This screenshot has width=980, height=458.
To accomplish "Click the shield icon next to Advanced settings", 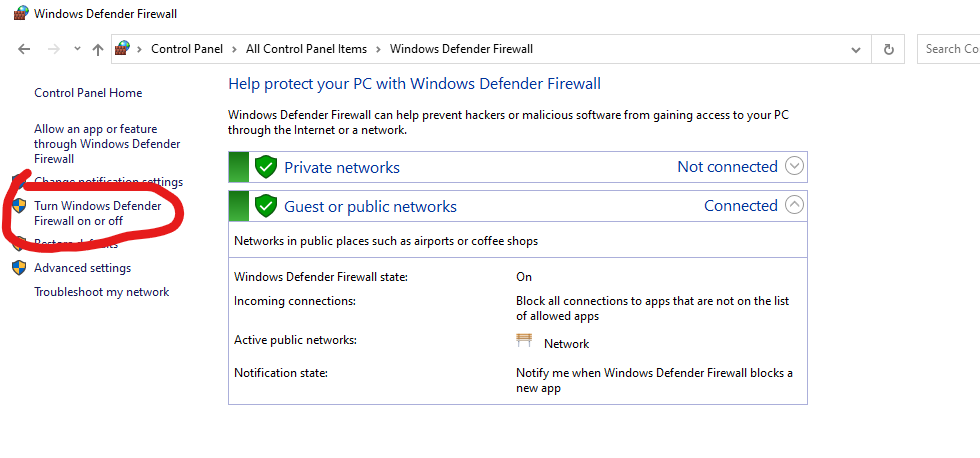I will point(19,268).
